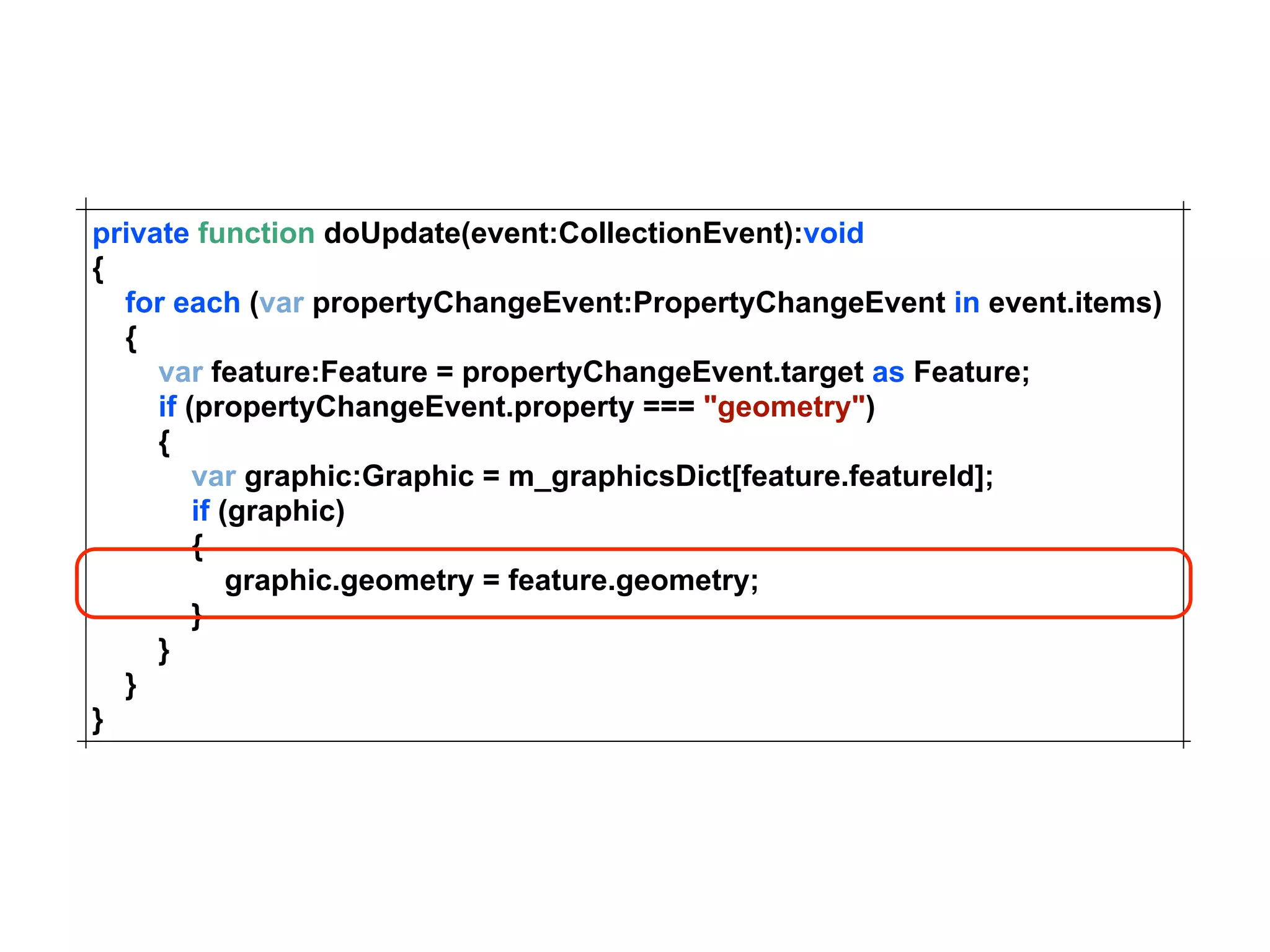Click the last closing brace of the function
The image size is (1270, 952).
[x=97, y=720]
